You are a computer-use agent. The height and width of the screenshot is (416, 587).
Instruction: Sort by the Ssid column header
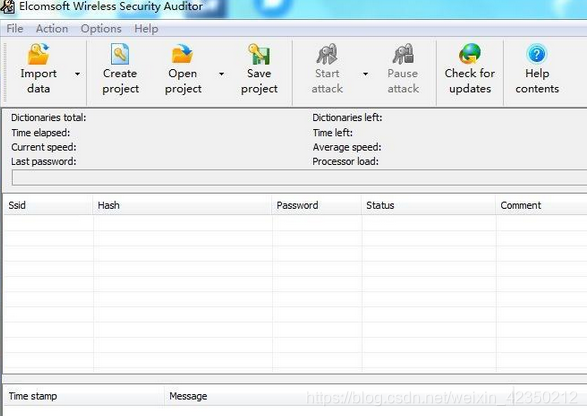[48, 205]
